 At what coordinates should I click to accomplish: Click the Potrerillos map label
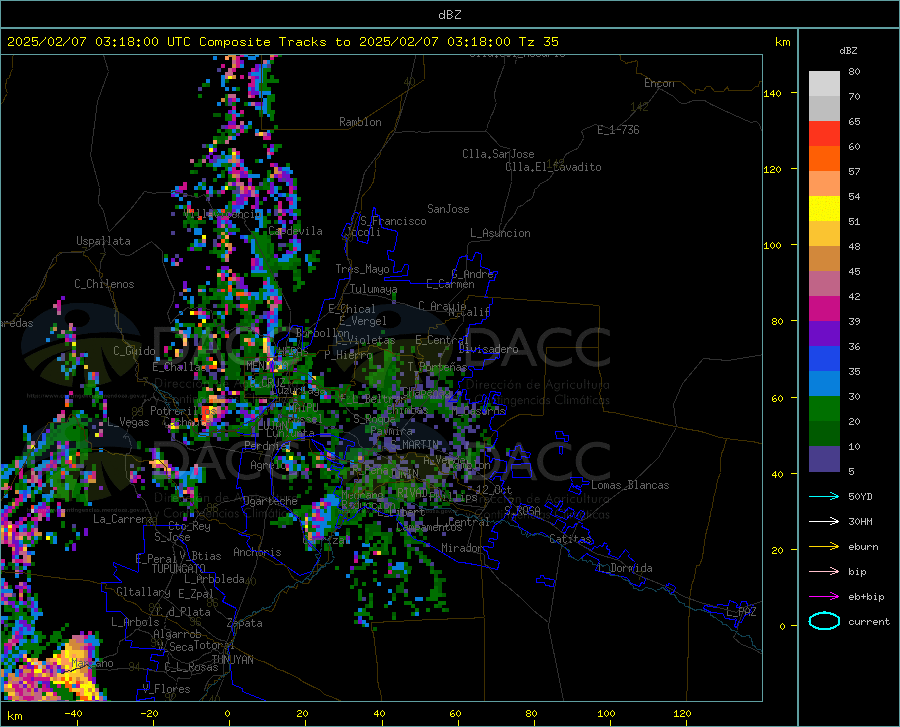(x=183, y=411)
